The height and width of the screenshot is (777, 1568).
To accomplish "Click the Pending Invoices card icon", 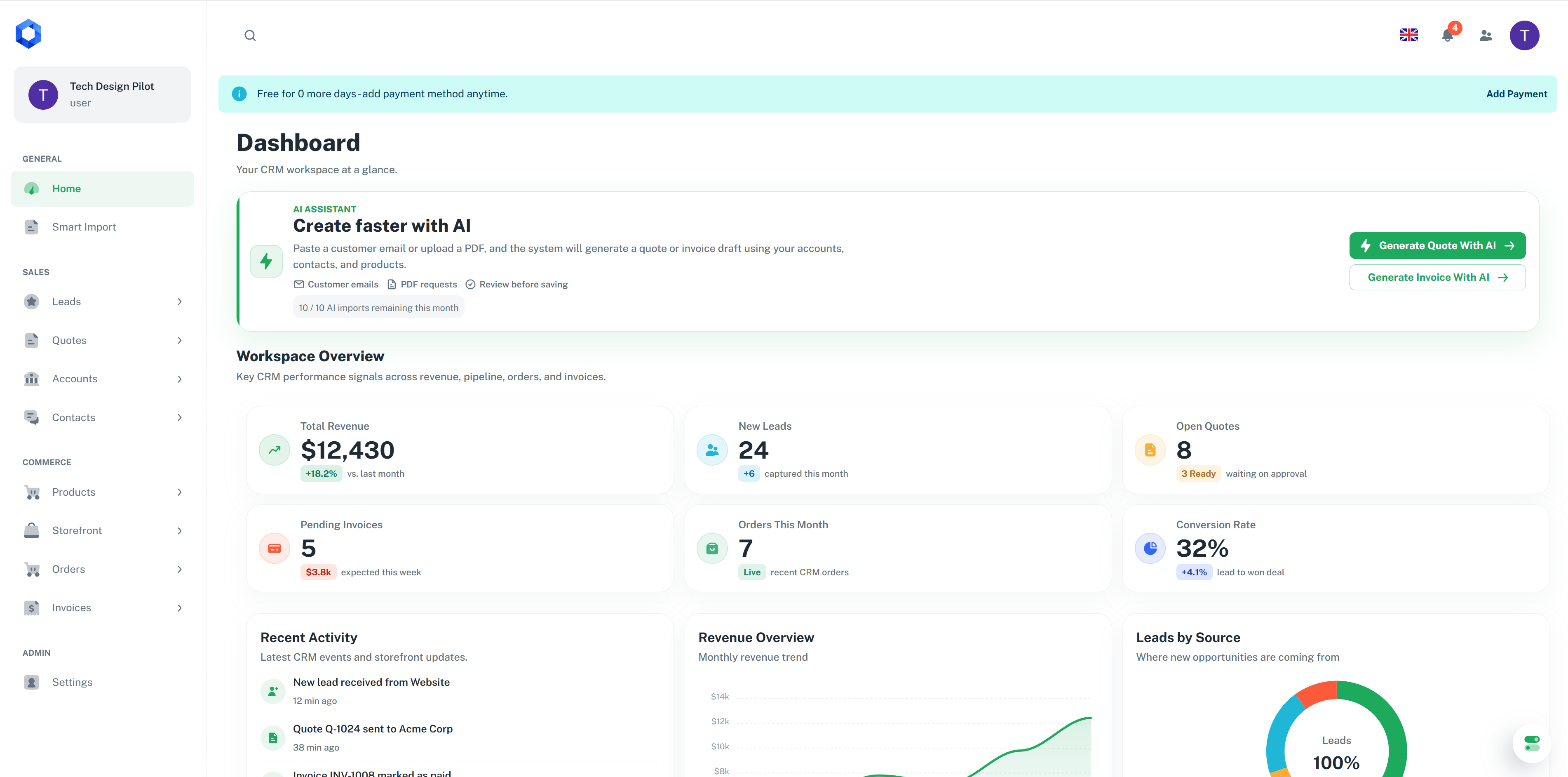I will 275,549.
